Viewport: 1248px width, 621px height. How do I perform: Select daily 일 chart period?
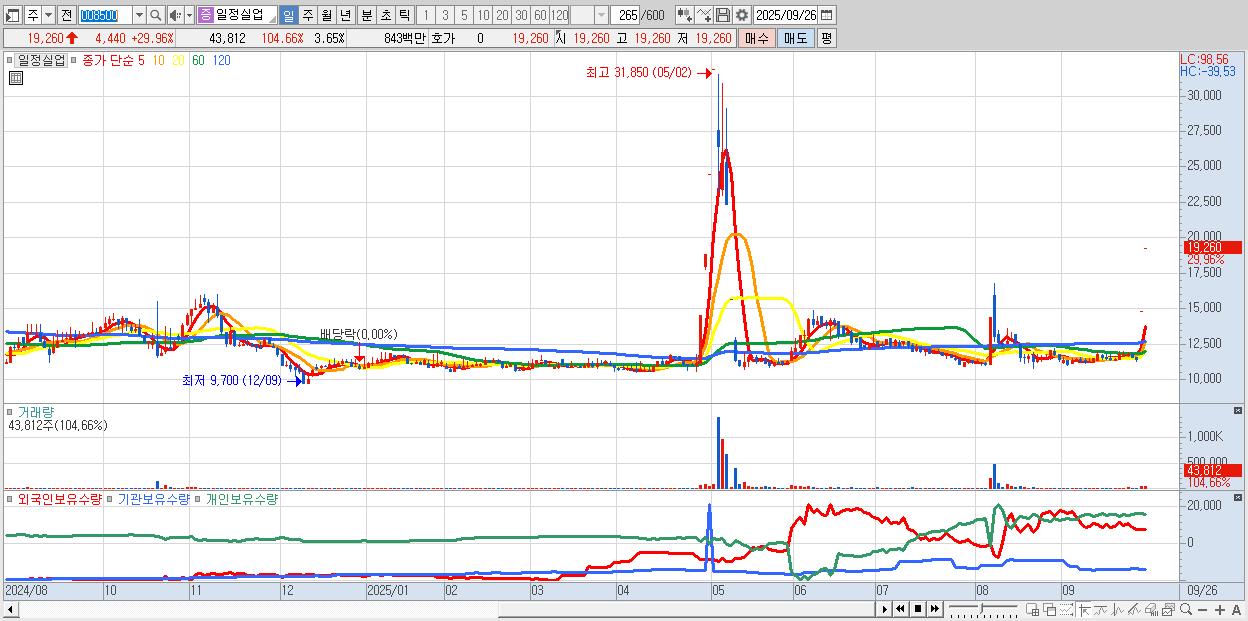(288, 15)
